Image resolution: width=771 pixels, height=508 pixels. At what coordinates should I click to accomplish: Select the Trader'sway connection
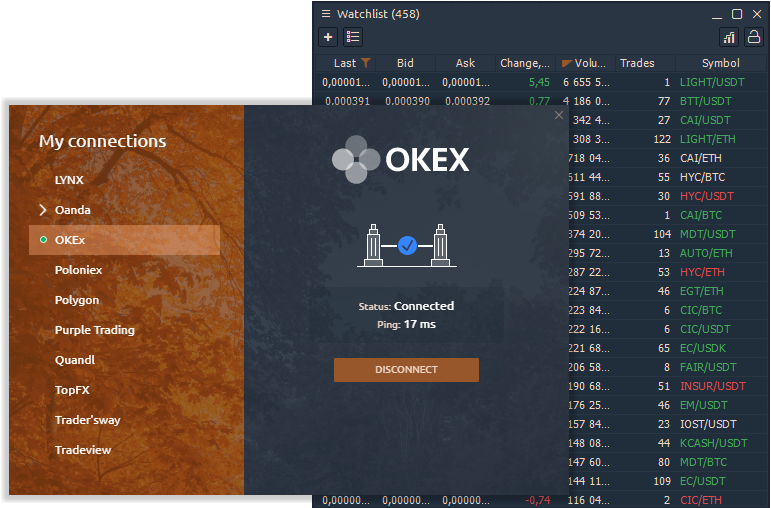(88, 420)
